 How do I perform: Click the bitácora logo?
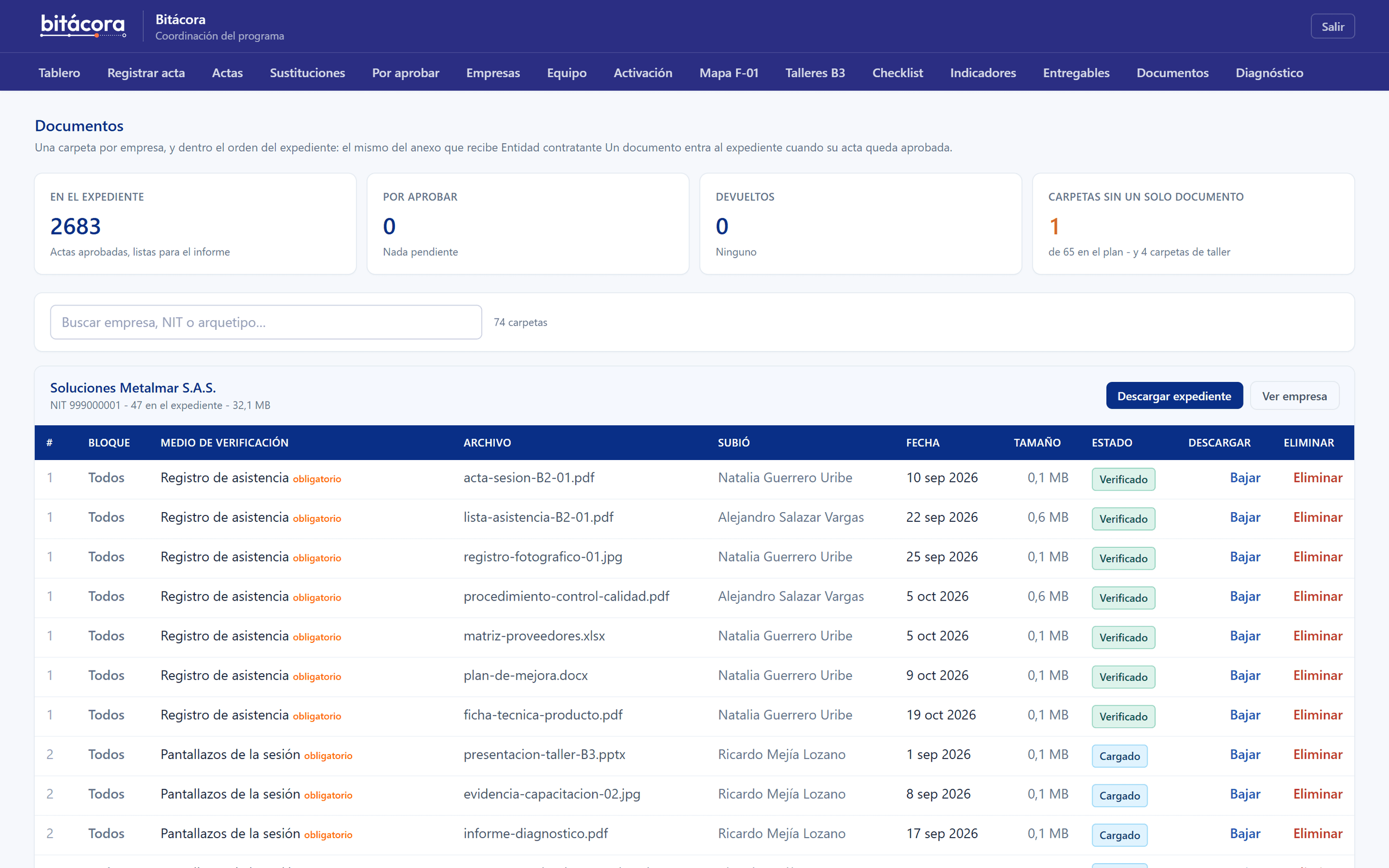coord(82,26)
